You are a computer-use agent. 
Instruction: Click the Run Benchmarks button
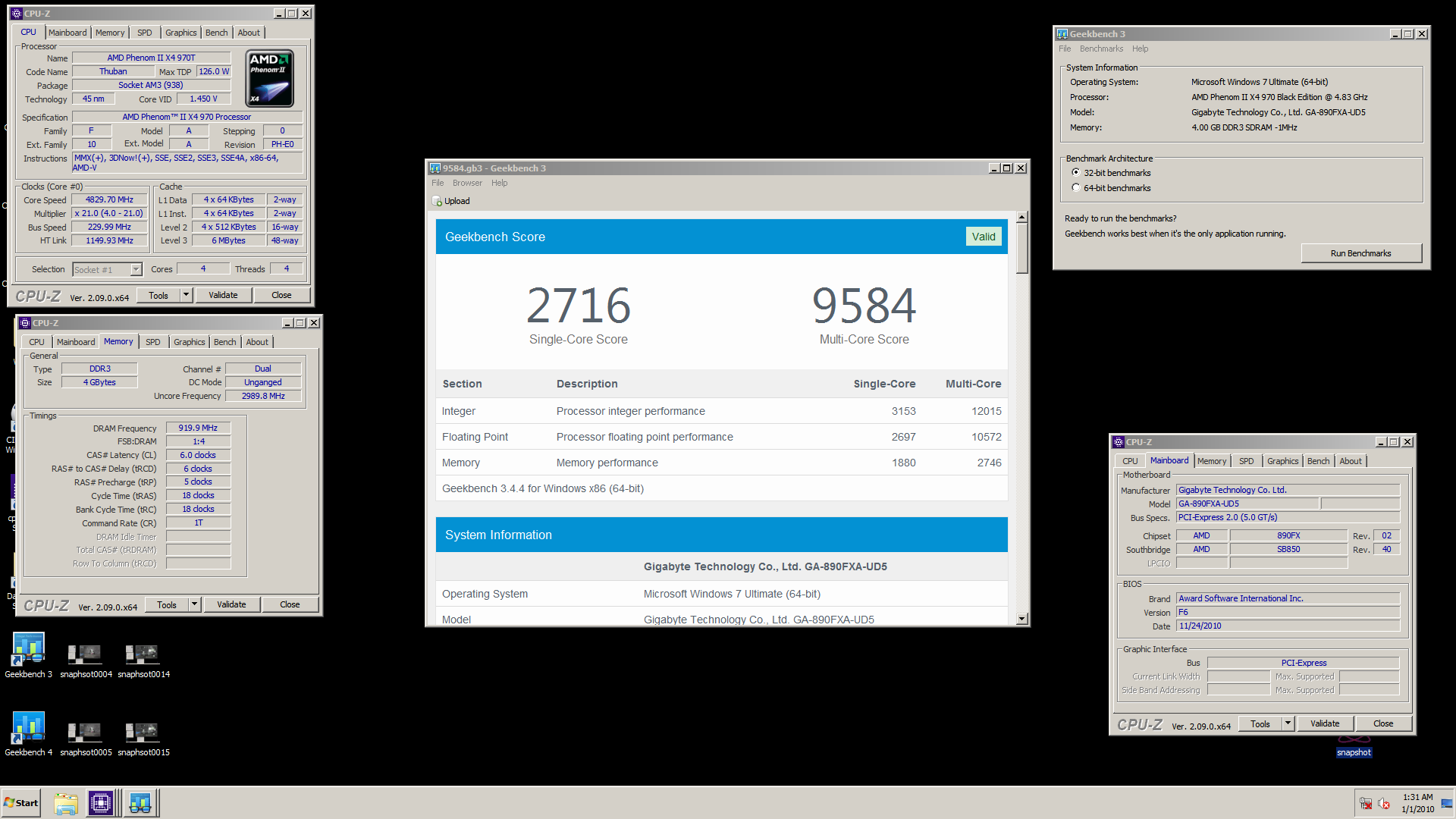[1360, 253]
